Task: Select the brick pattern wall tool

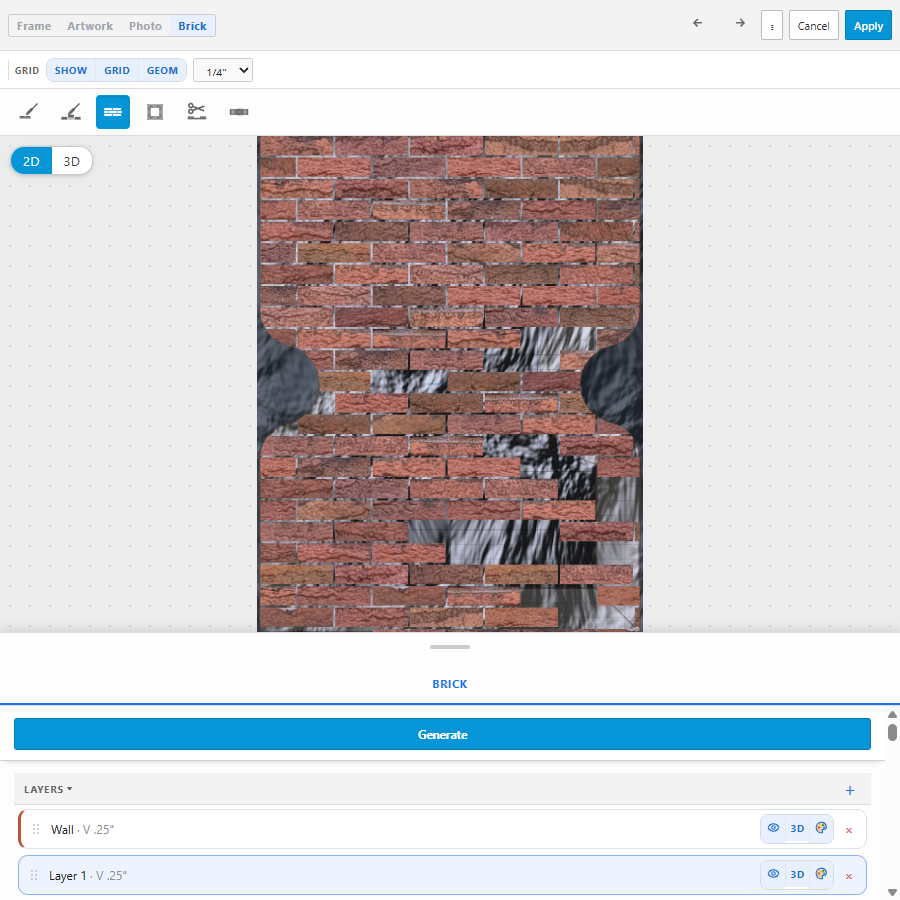Action: (x=113, y=112)
